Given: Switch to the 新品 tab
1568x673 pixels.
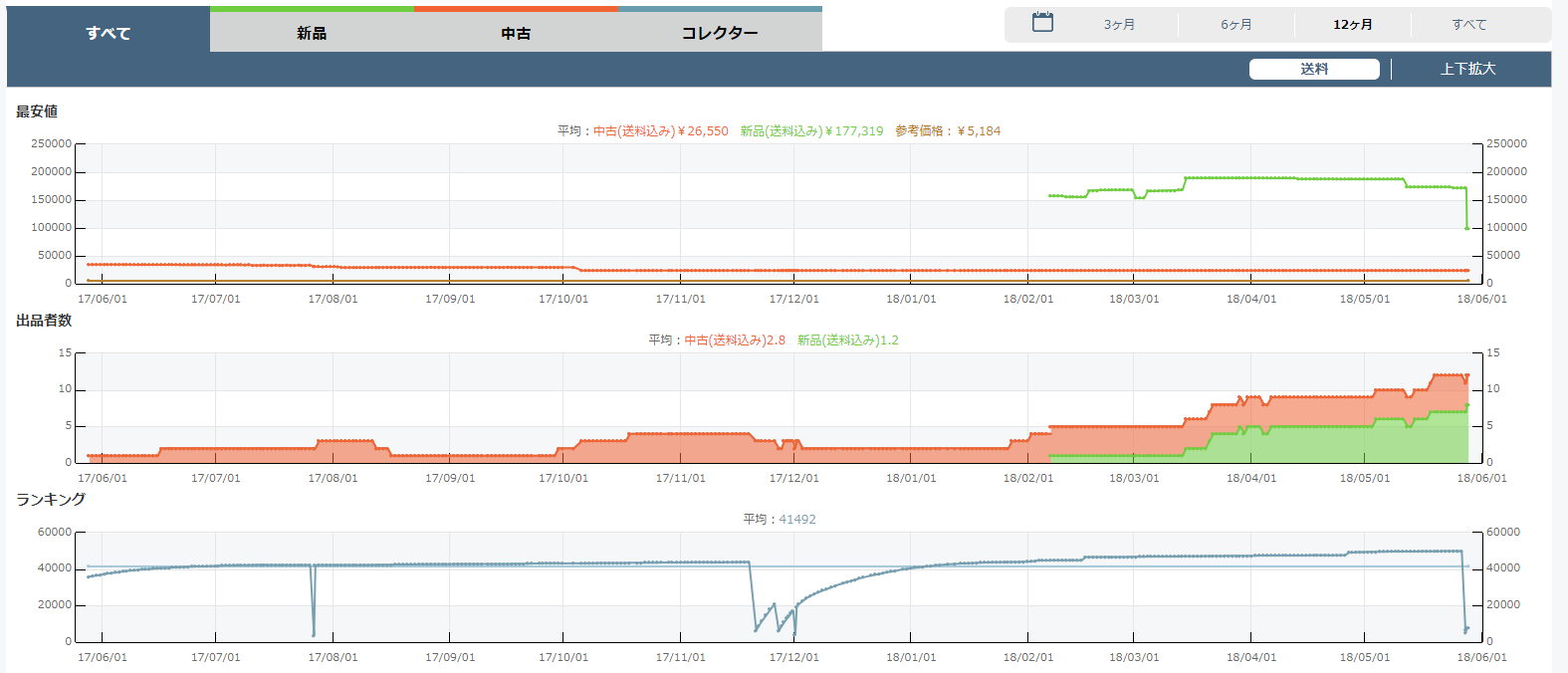Looking at the screenshot, I should pyautogui.click(x=312, y=33).
